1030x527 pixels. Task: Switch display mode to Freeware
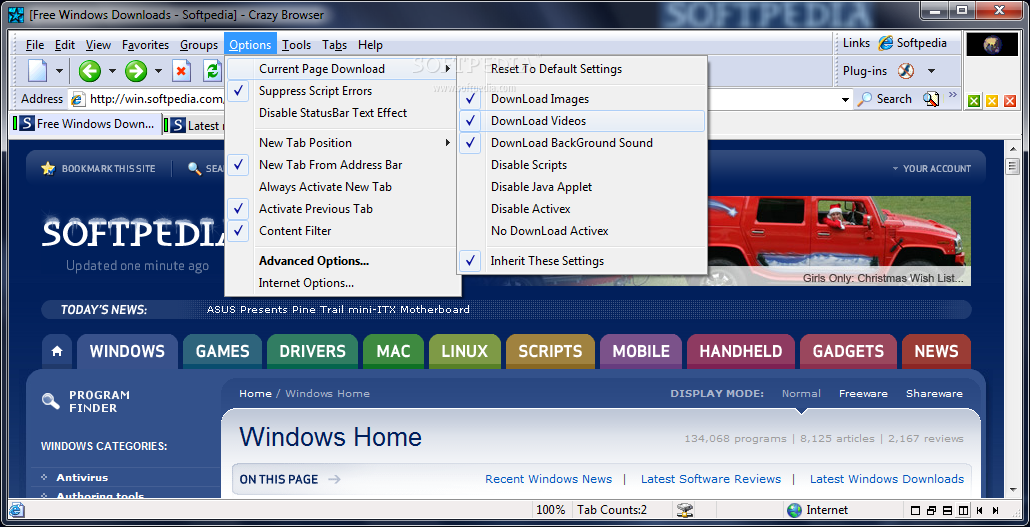pos(863,394)
